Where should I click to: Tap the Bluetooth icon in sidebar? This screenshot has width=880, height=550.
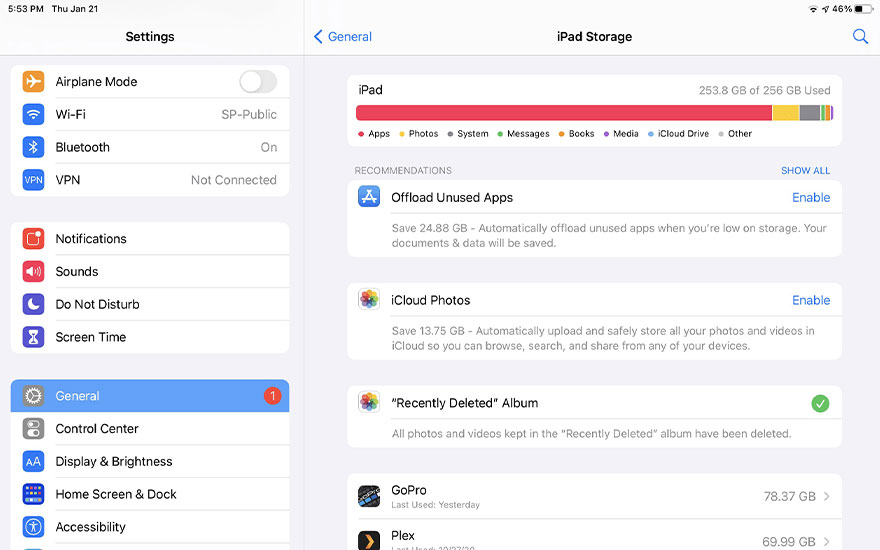(33, 147)
